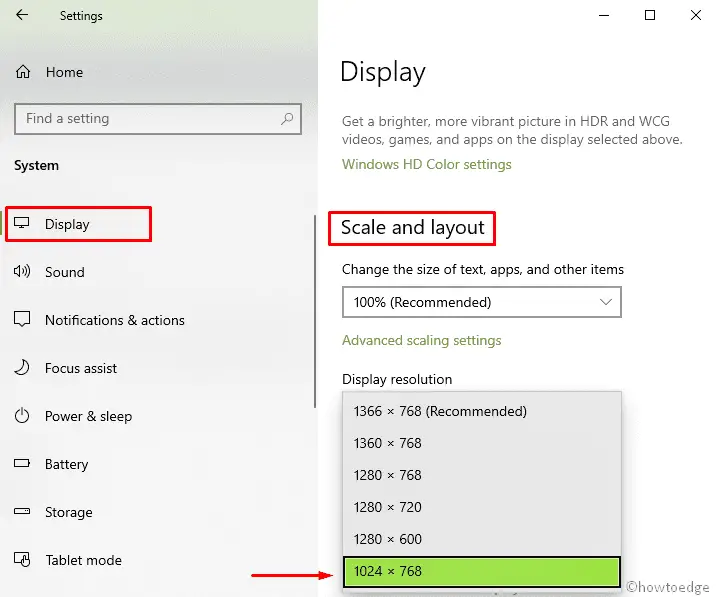Image resolution: width=716 pixels, height=597 pixels.
Task: Click the Notifications & actions icon
Action: coord(23,320)
